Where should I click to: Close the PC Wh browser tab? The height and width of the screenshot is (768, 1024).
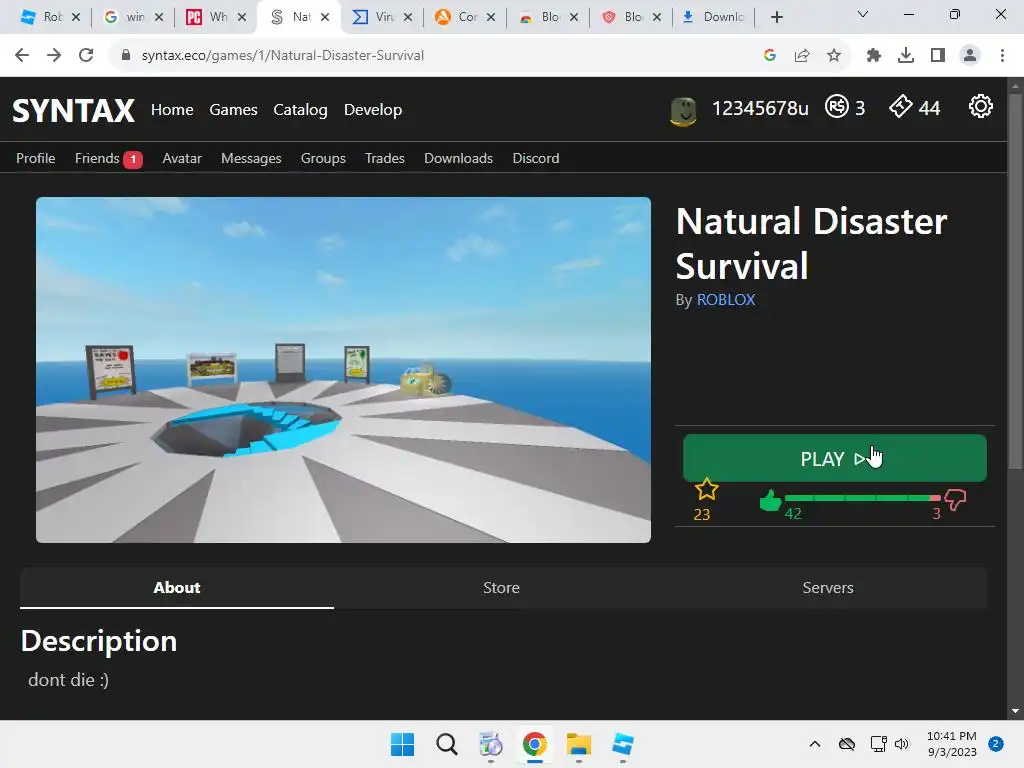click(242, 18)
